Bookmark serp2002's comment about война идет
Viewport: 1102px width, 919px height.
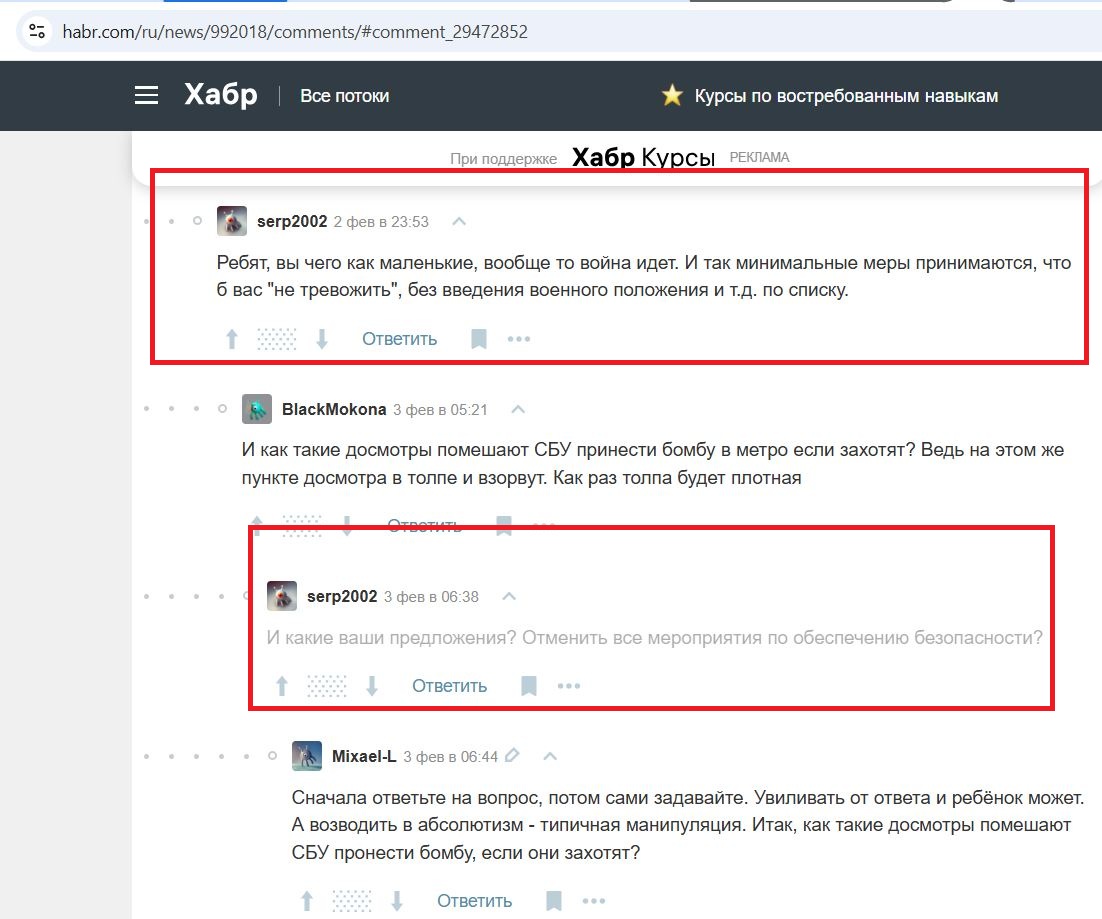pyautogui.click(x=479, y=339)
